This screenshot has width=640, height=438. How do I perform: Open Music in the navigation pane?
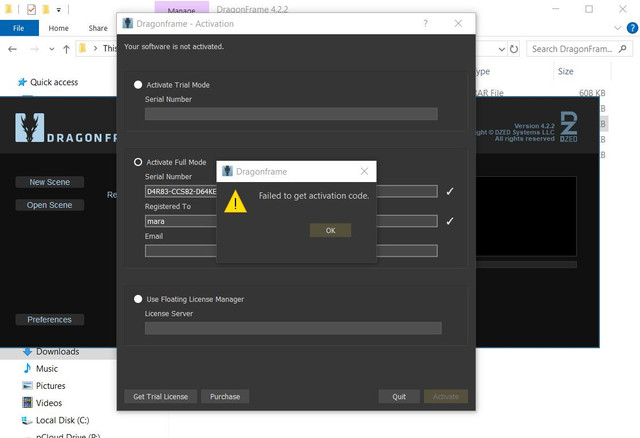47,369
